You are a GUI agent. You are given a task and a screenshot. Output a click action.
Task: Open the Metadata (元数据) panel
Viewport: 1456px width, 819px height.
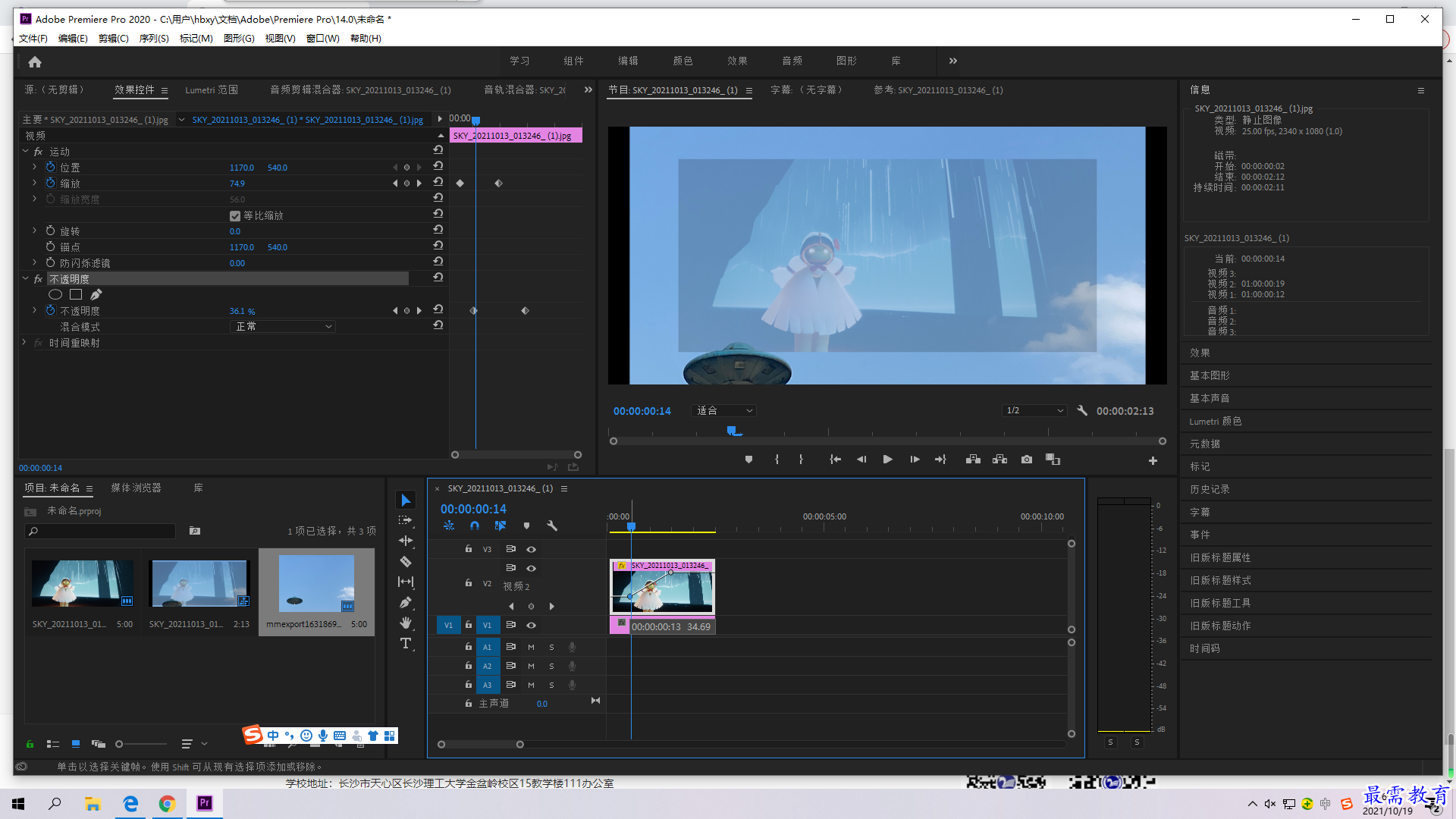(1204, 444)
